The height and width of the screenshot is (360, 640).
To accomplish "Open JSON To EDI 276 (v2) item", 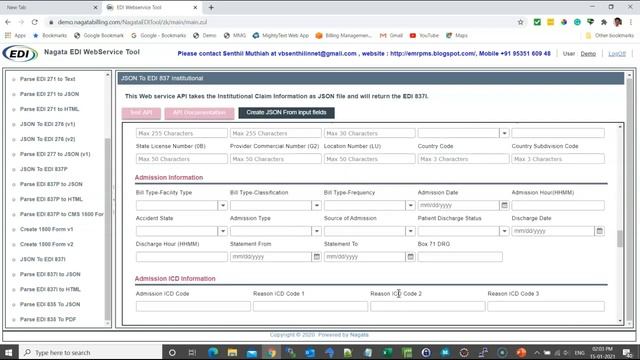I will 47,139.
